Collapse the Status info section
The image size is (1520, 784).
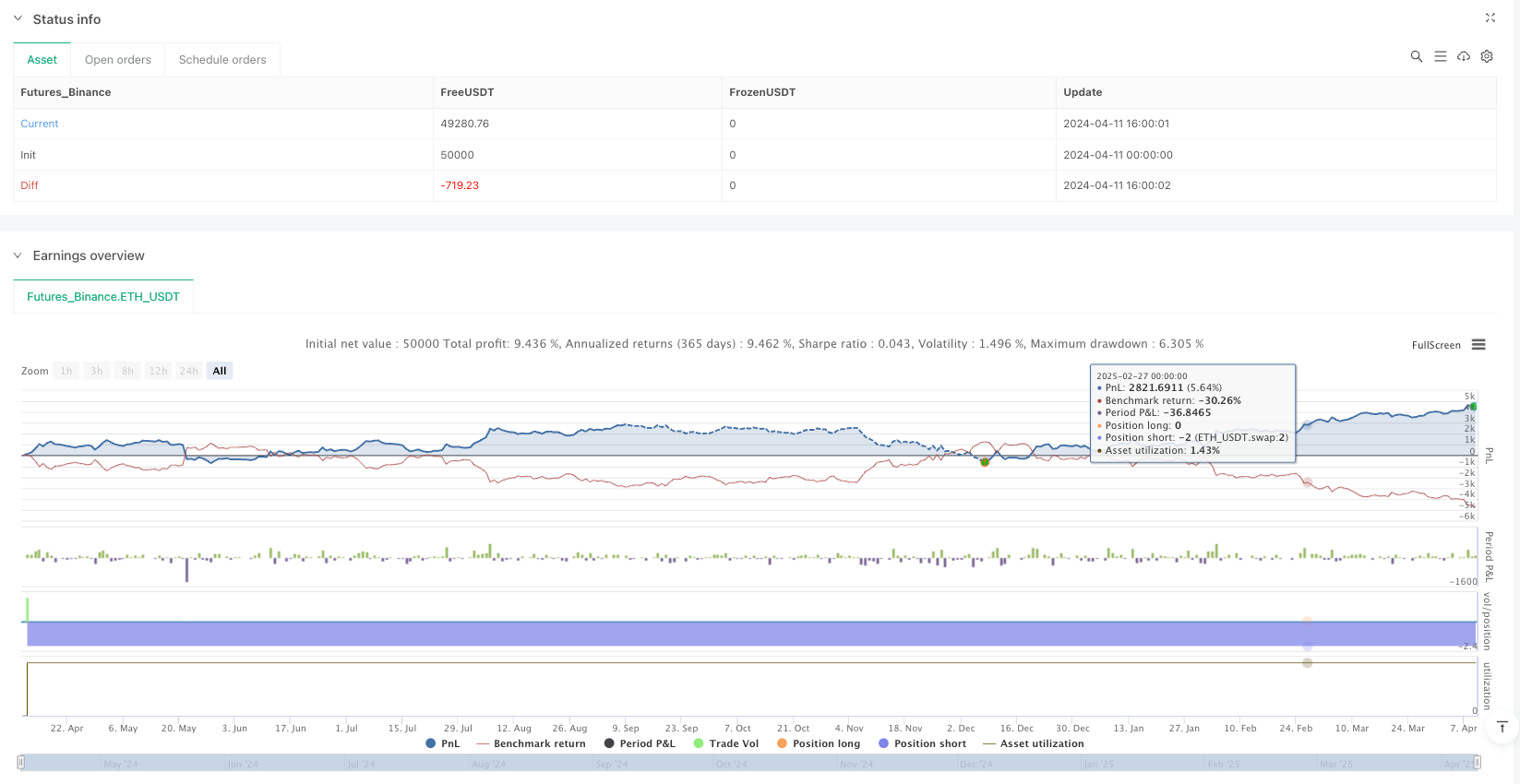18,19
